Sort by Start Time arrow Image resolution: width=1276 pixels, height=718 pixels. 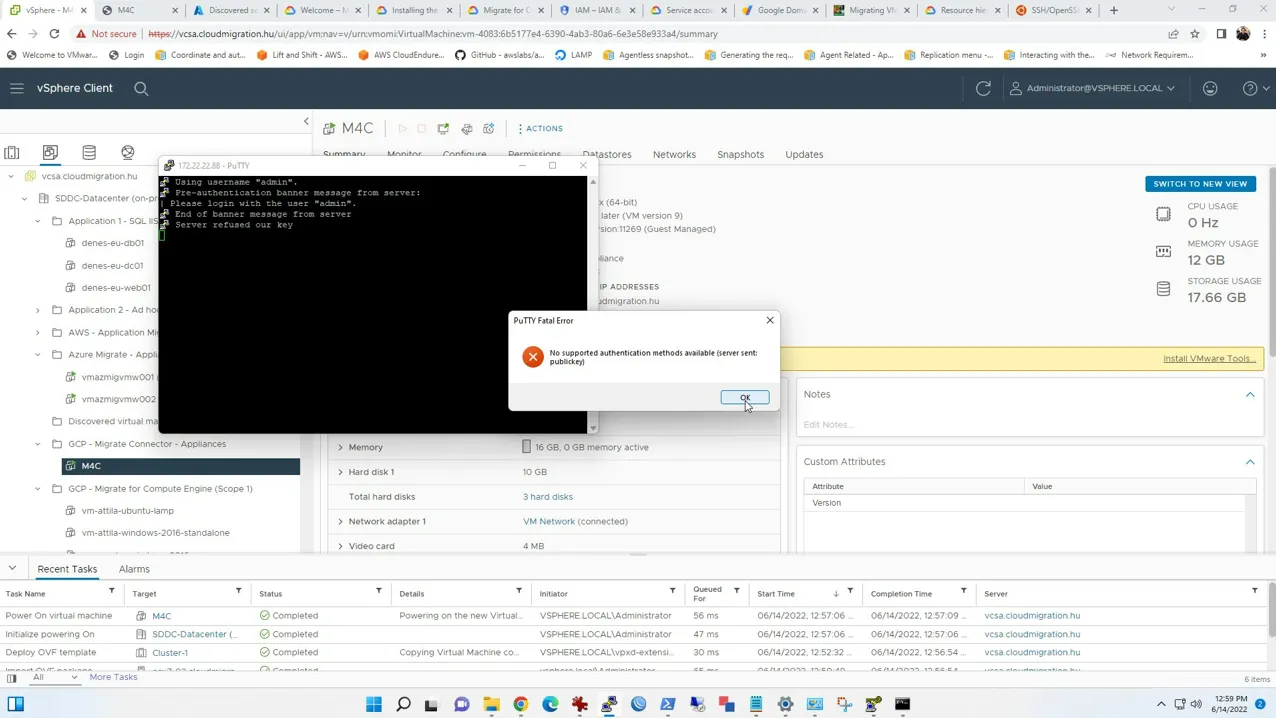(836, 594)
